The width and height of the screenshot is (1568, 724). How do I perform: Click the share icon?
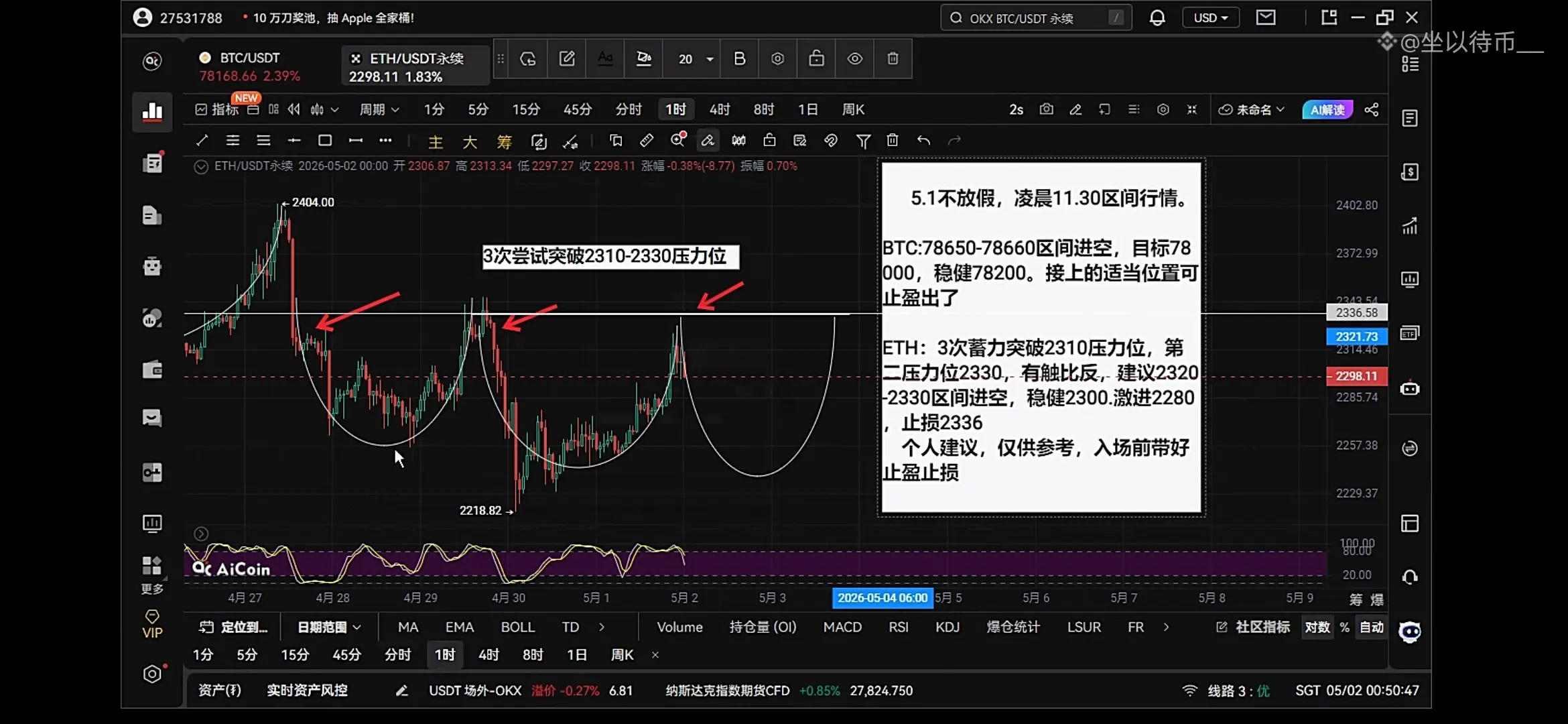(x=1371, y=109)
